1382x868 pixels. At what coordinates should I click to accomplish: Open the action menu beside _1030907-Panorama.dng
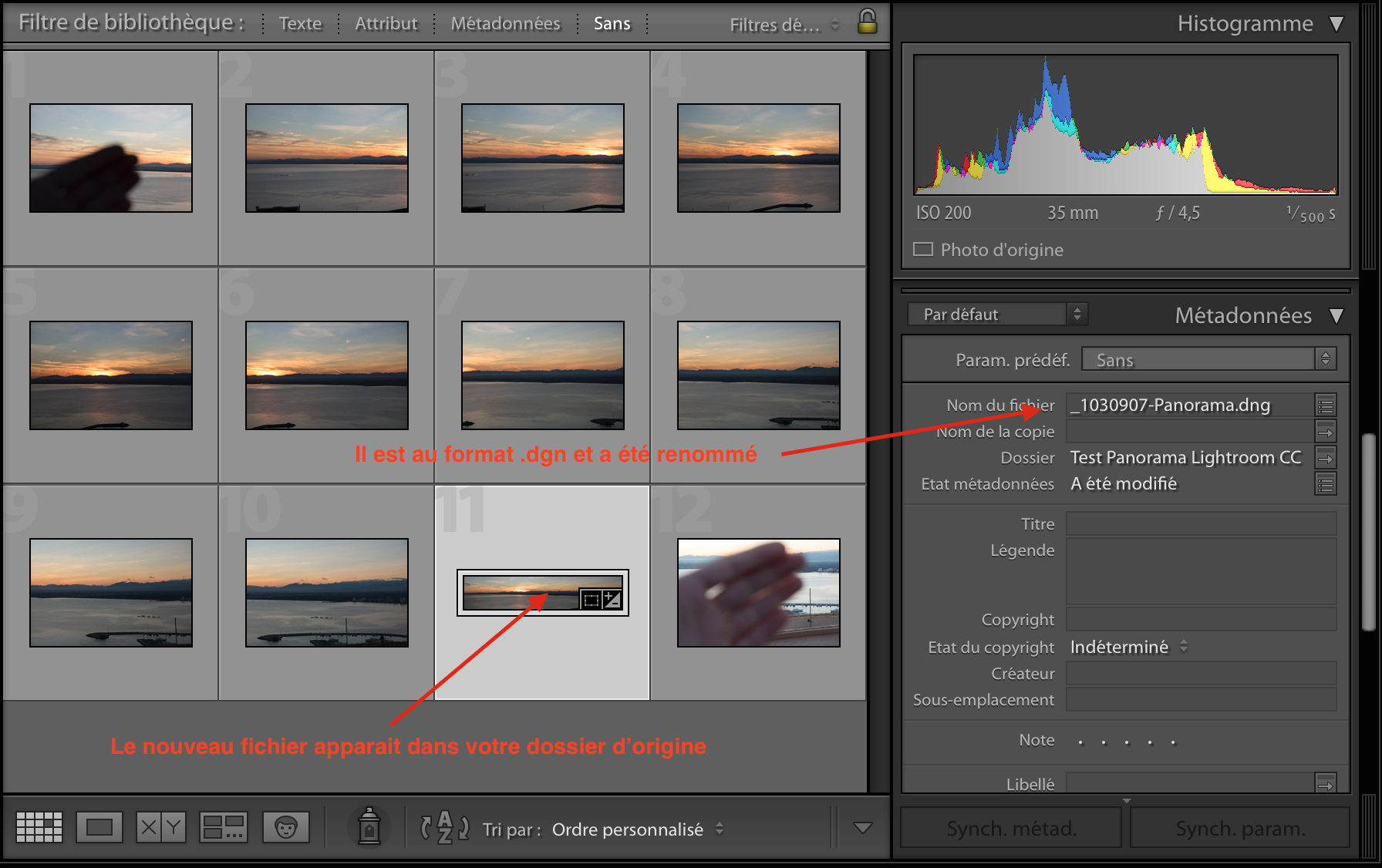point(1326,405)
